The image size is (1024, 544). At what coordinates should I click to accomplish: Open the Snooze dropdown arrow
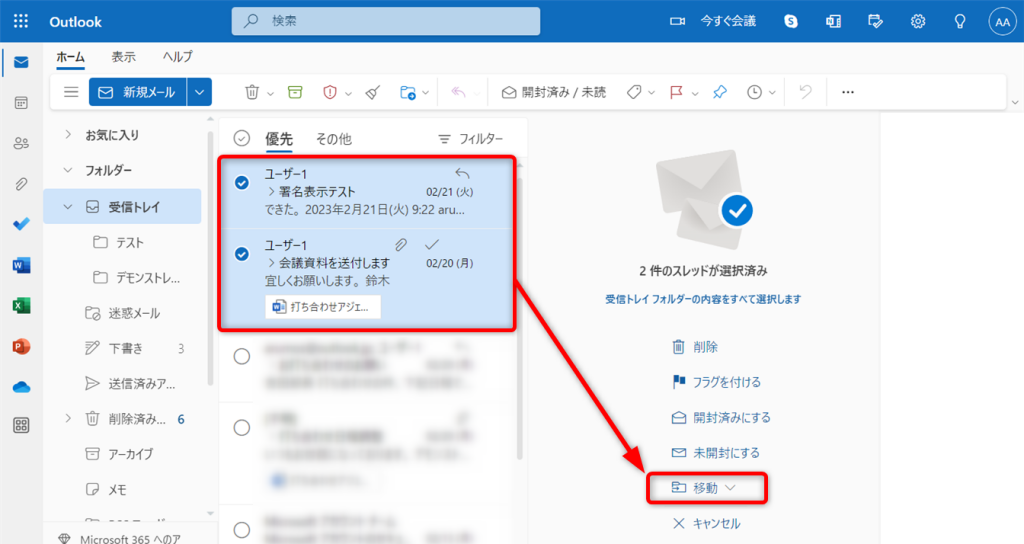tap(772, 93)
